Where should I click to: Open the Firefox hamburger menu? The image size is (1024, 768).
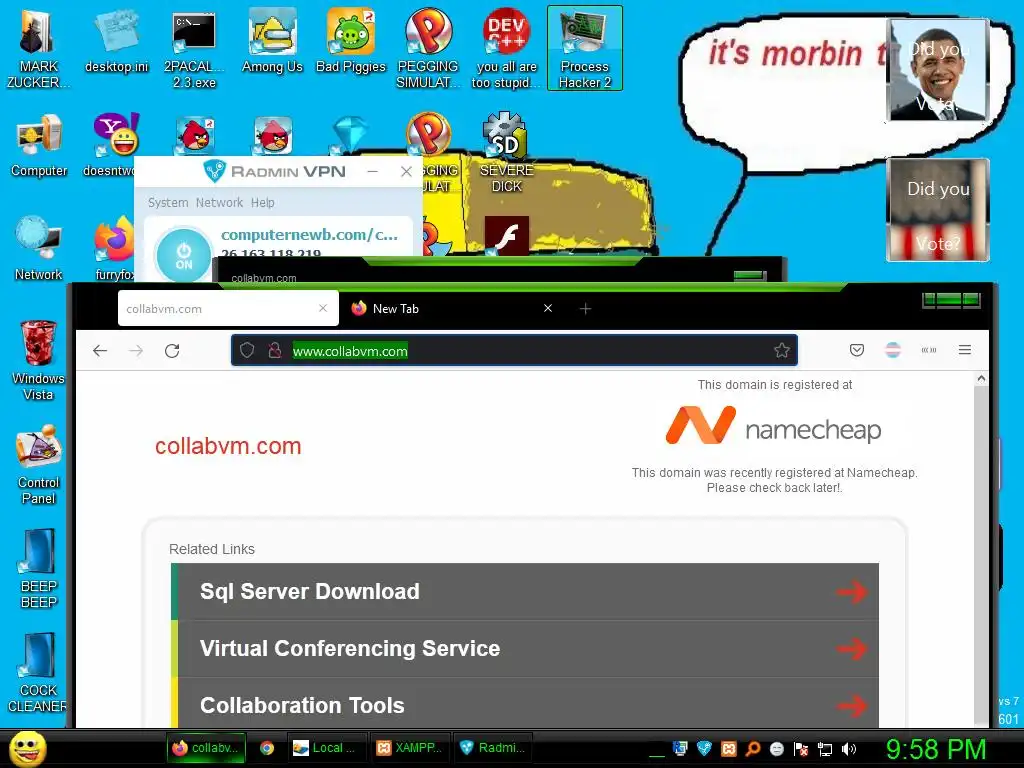coord(965,350)
